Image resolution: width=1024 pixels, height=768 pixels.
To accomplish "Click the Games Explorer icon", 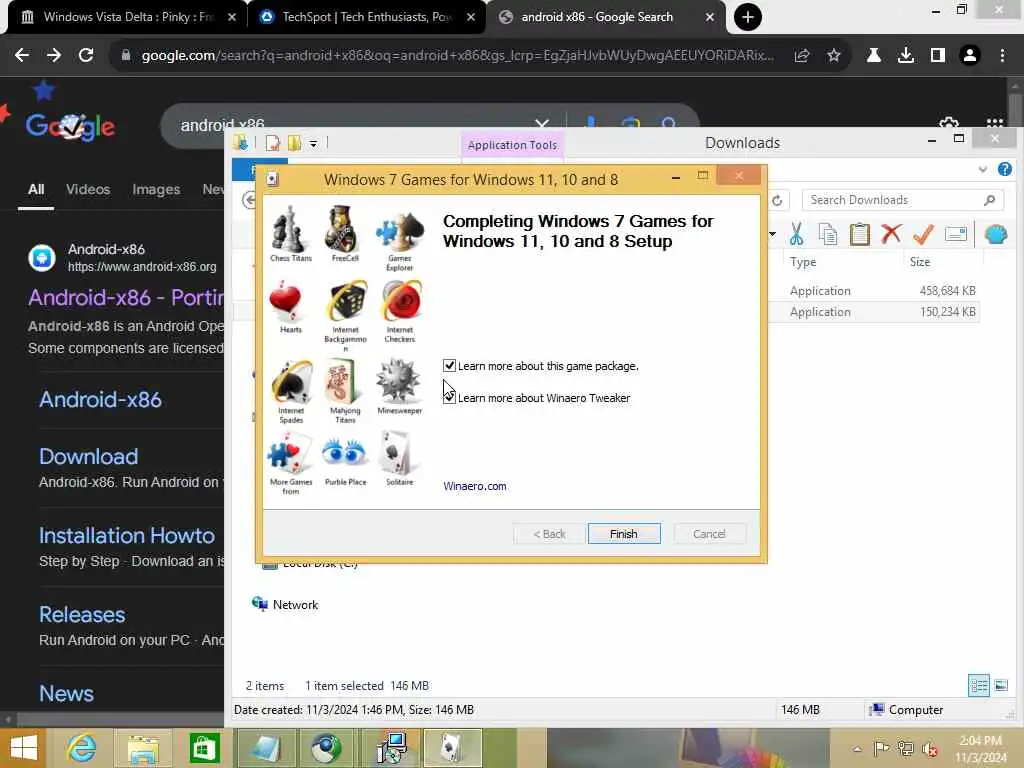I will (x=399, y=231).
